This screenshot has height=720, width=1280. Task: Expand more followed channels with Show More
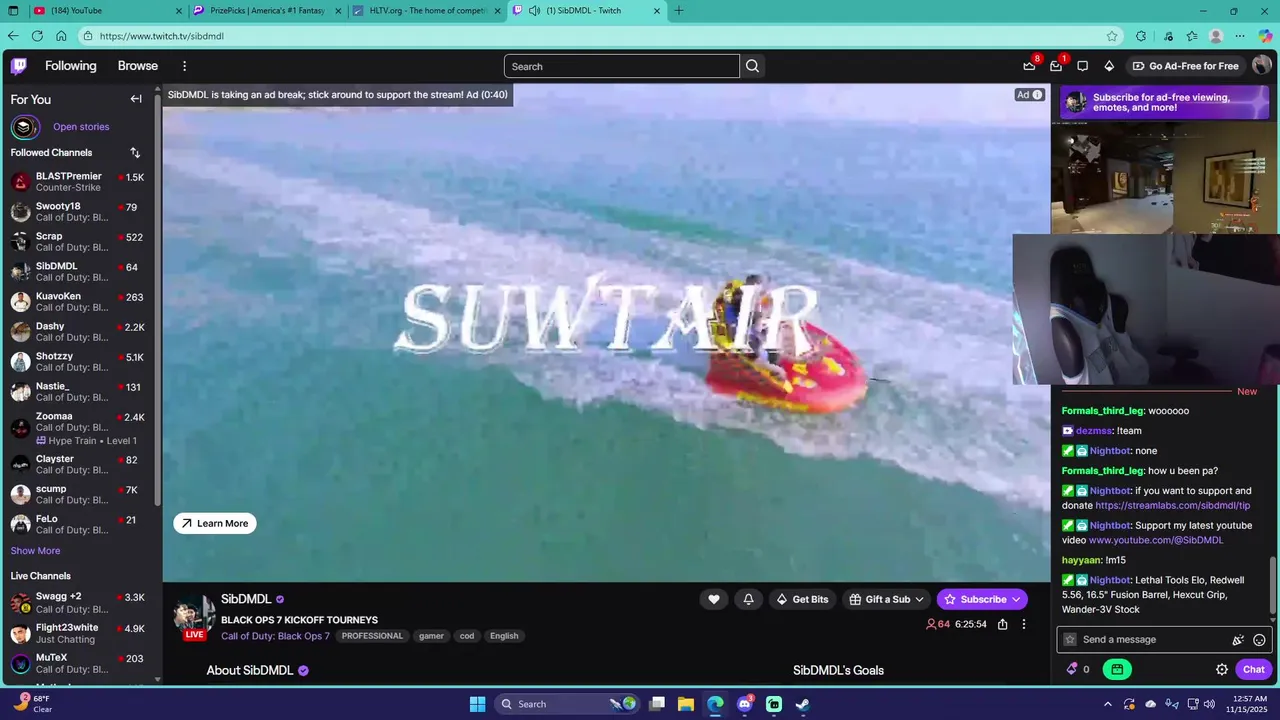pos(35,551)
